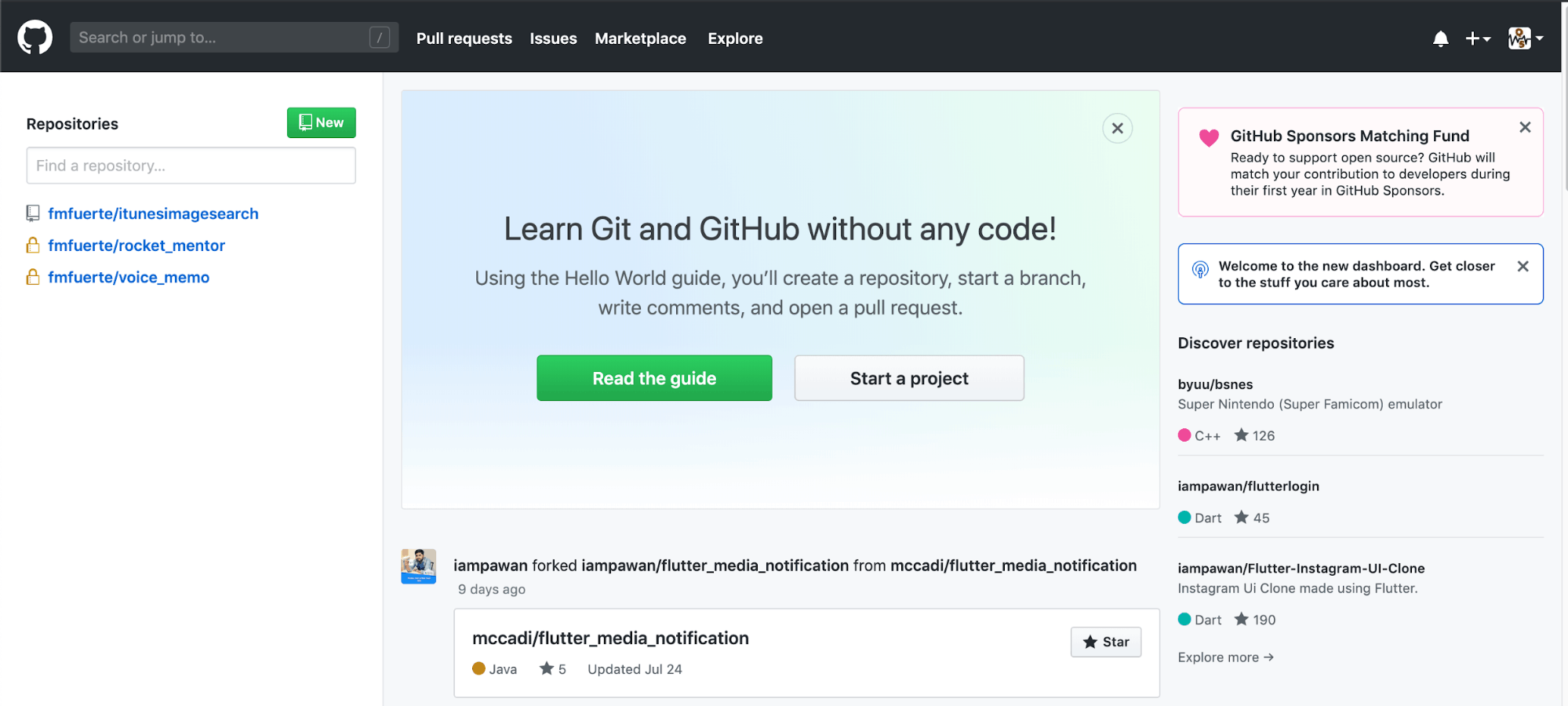The height and width of the screenshot is (706, 1568).
Task: Open the forked iampawan/flutter_media_notification repo
Action: [x=715, y=566]
